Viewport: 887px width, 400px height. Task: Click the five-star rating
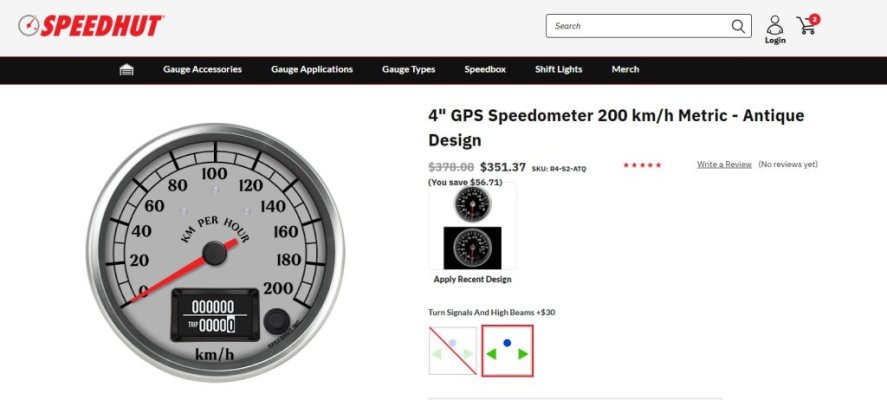tap(642, 165)
